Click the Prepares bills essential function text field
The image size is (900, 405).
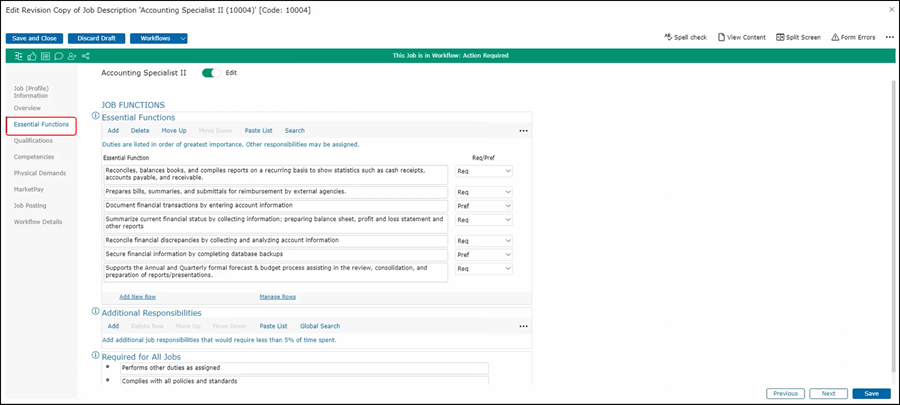pyautogui.click(x=275, y=190)
